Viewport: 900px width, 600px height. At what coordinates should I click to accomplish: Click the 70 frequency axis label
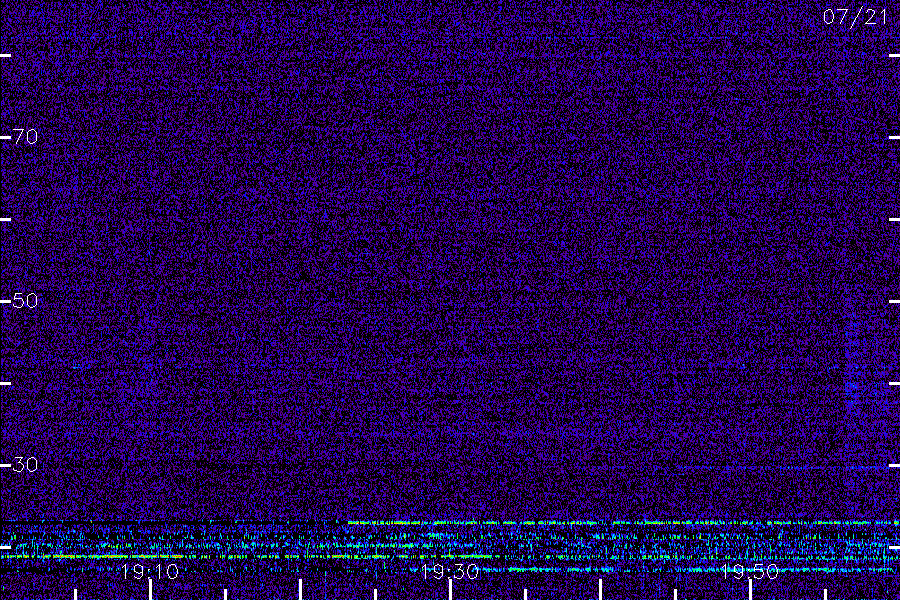point(25,137)
